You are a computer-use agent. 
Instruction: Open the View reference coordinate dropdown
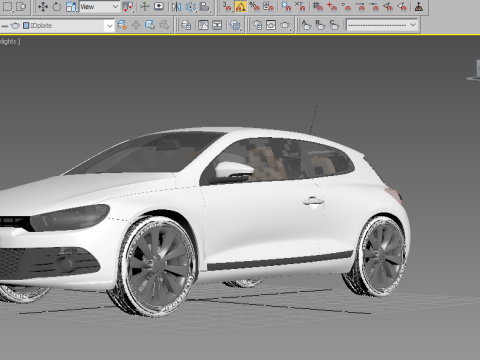point(99,6)
